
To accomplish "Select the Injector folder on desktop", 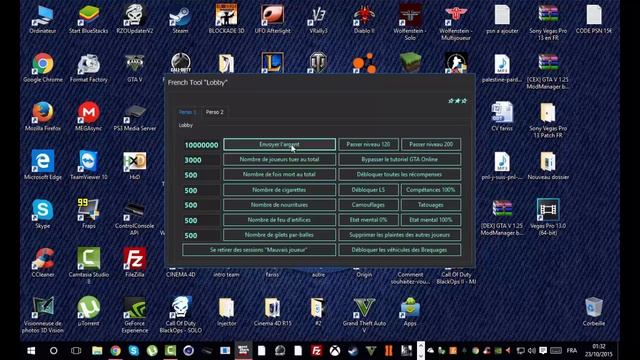I will pos(227,312).
